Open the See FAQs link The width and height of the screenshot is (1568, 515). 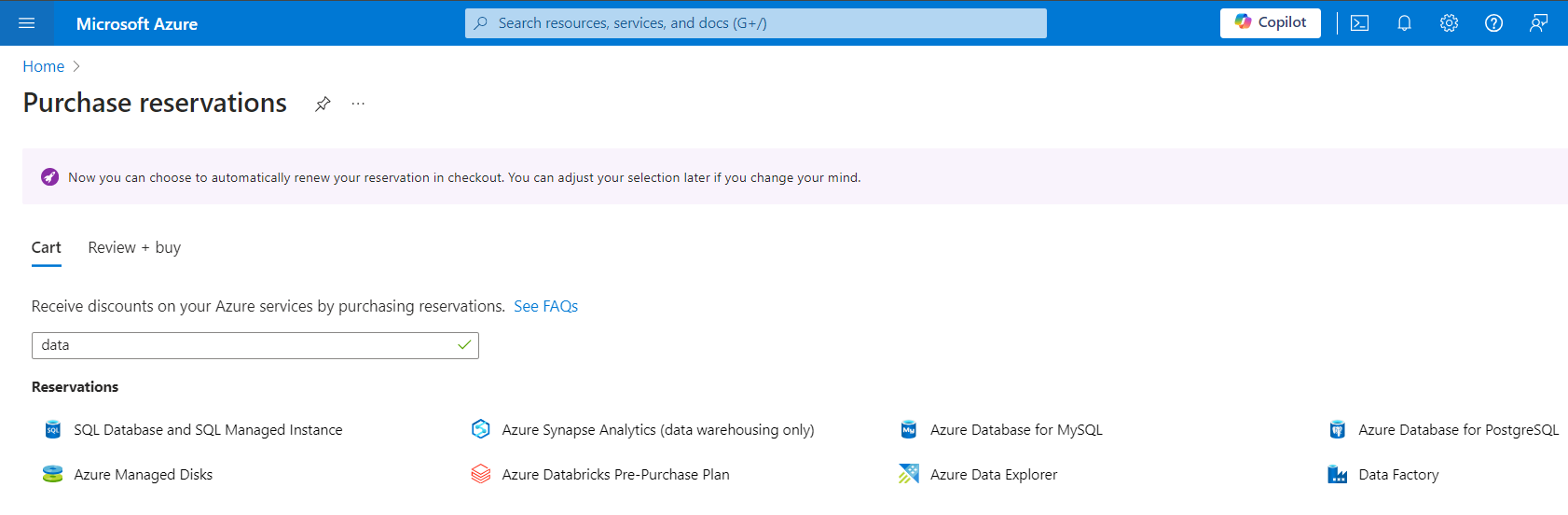(546, 306)
